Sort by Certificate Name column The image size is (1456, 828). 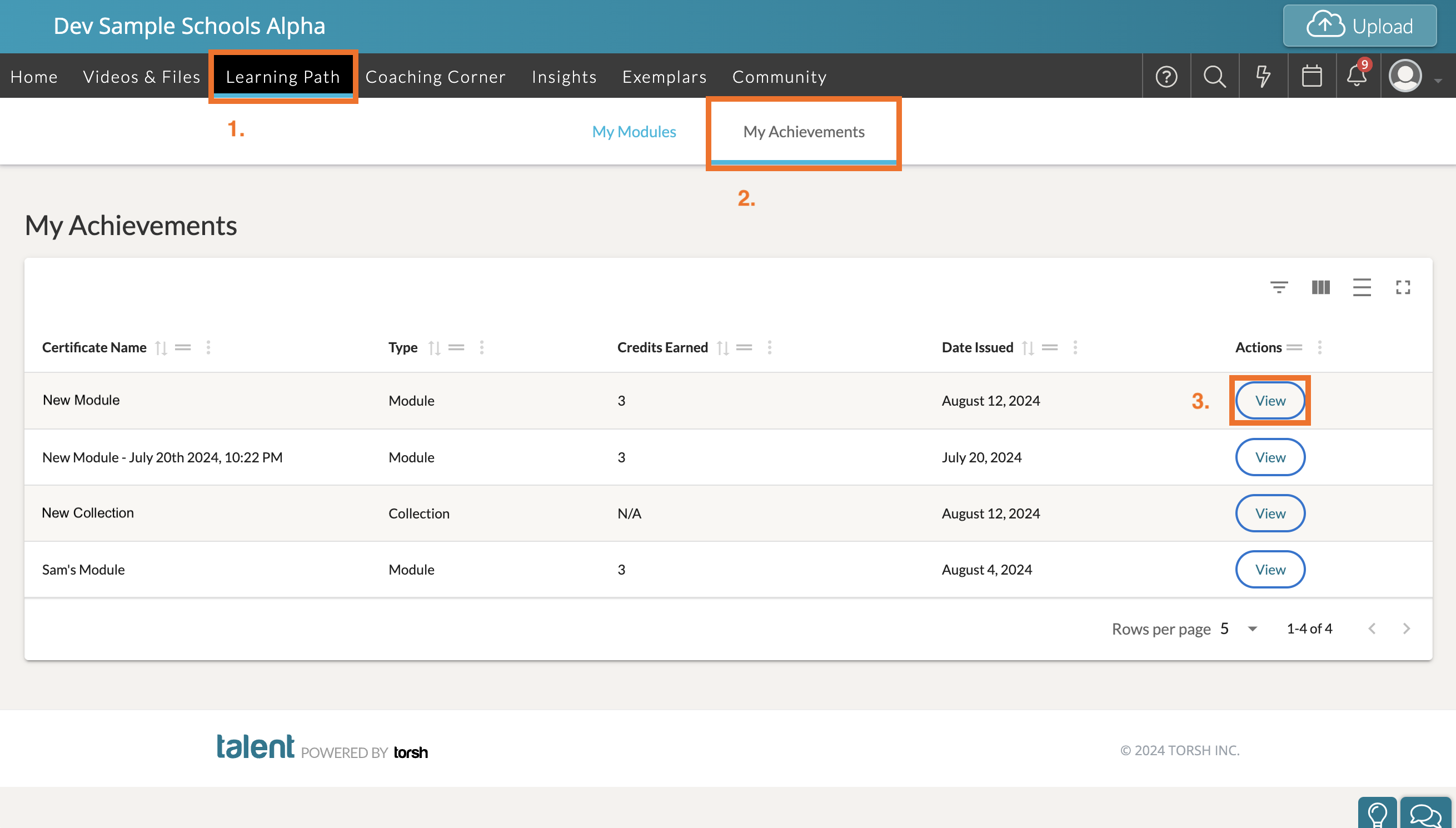[162, 347]
